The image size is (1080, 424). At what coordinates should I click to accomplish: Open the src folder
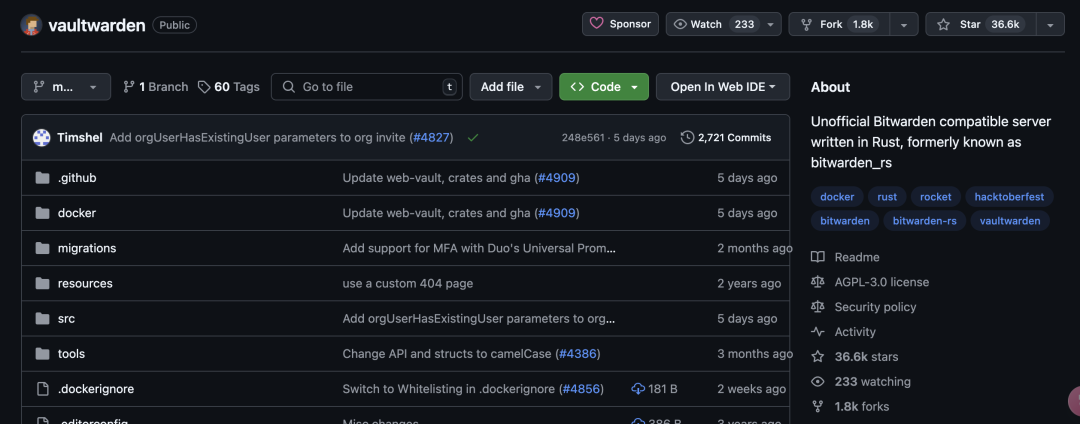66,319
